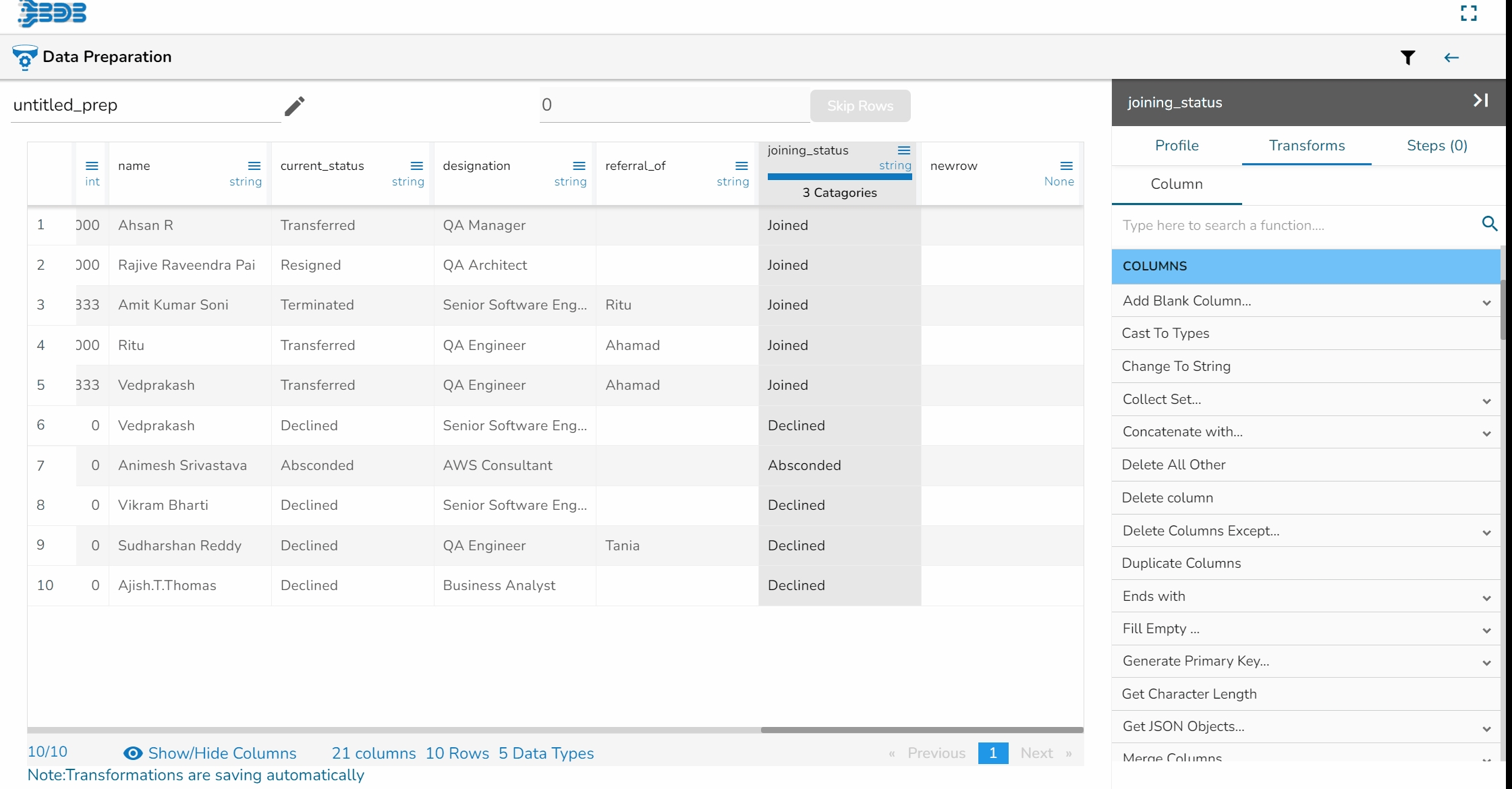1512x789 pixels.
Task: Click the filter funnel icon
Action: pos(1407,58)
